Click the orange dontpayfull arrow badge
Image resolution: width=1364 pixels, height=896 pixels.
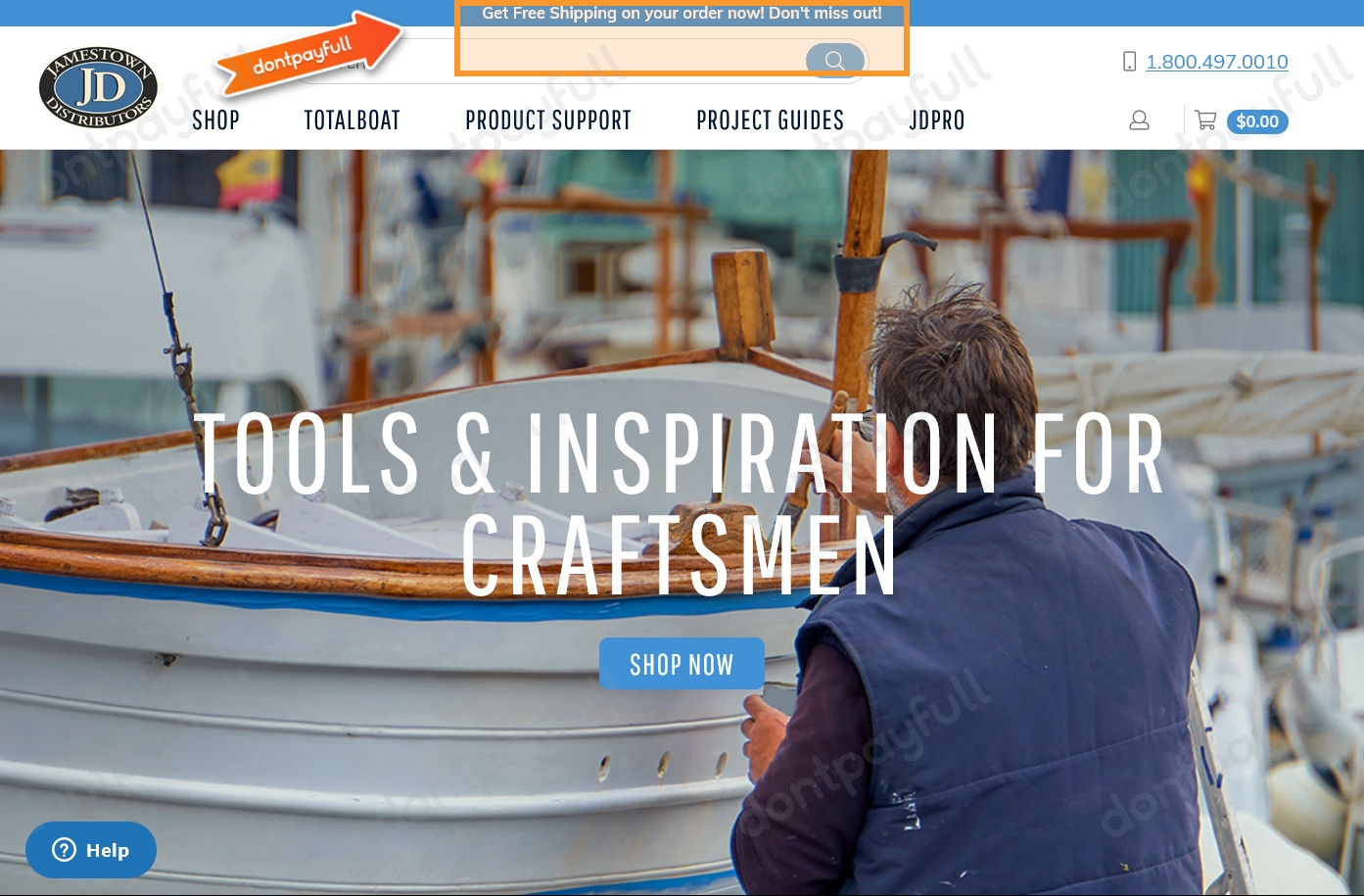pyautogui.click(x=308, y=55)
